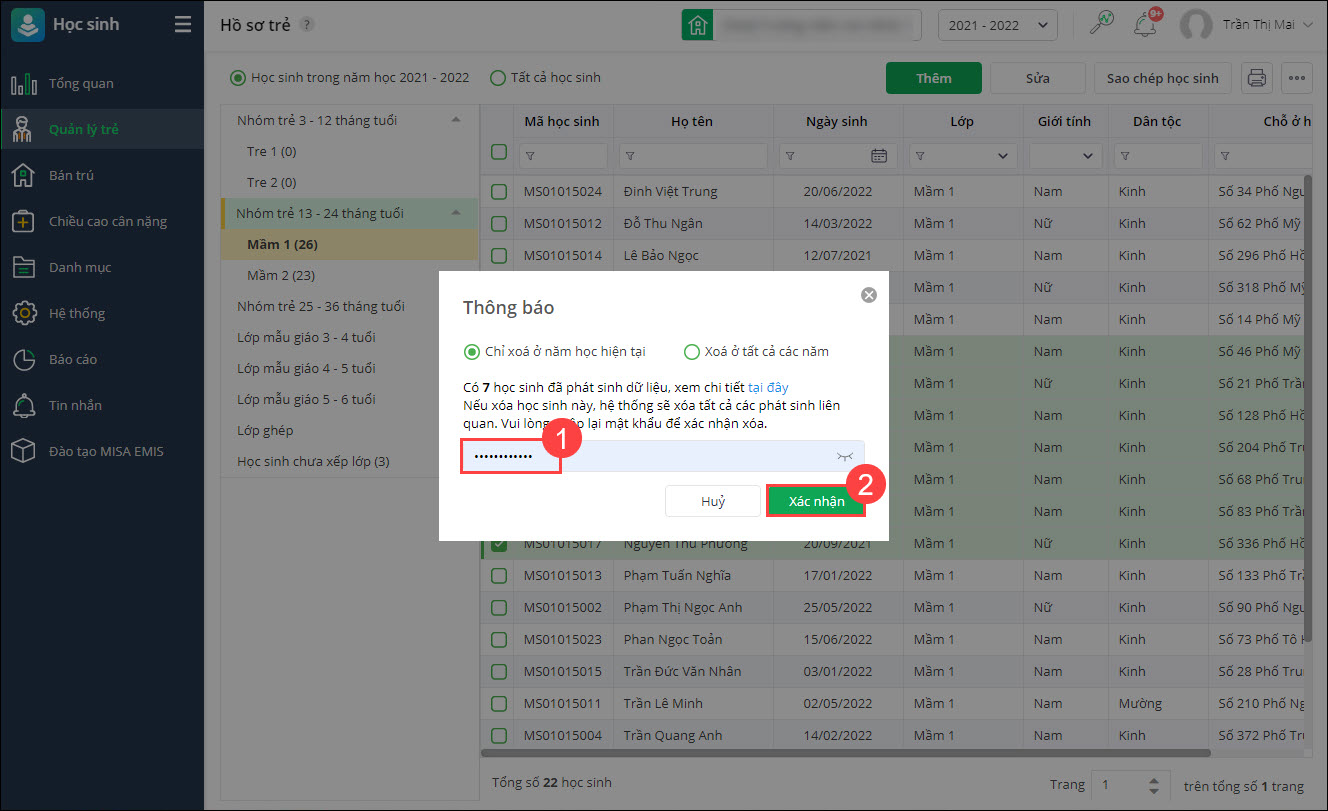
Task: Click the password input field
Action: click(x=663, y=456)
